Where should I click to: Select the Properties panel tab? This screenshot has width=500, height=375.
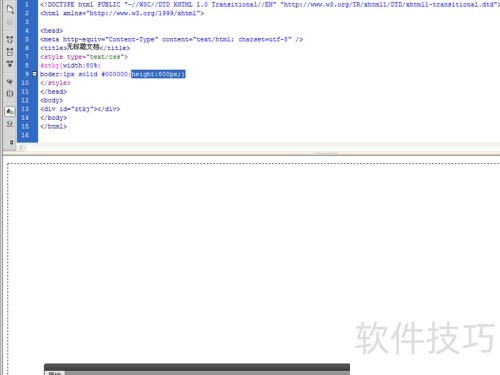coord(55,373)
